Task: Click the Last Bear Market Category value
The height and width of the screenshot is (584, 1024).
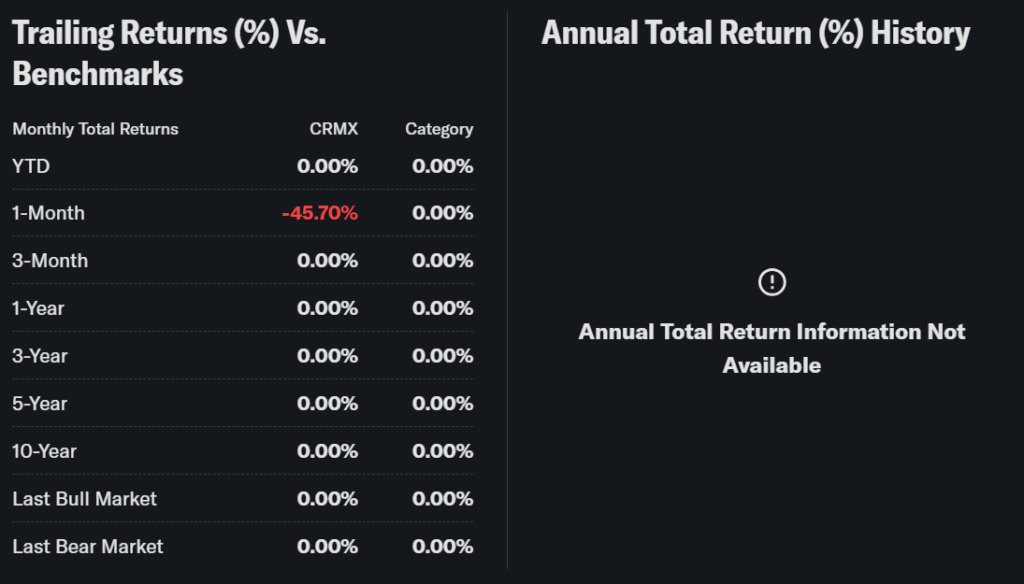Action: click(442, 546)
